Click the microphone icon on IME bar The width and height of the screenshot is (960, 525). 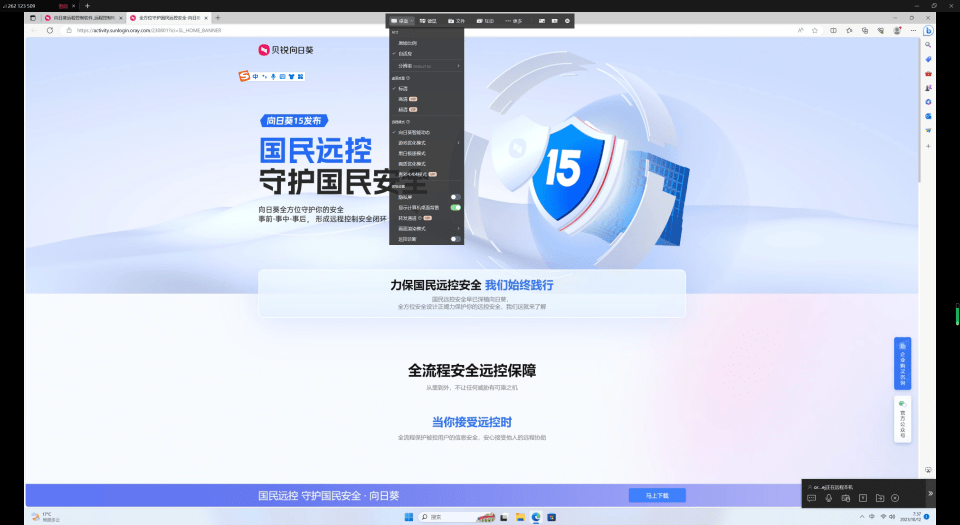pyautogui.click(x=273, y=76)
